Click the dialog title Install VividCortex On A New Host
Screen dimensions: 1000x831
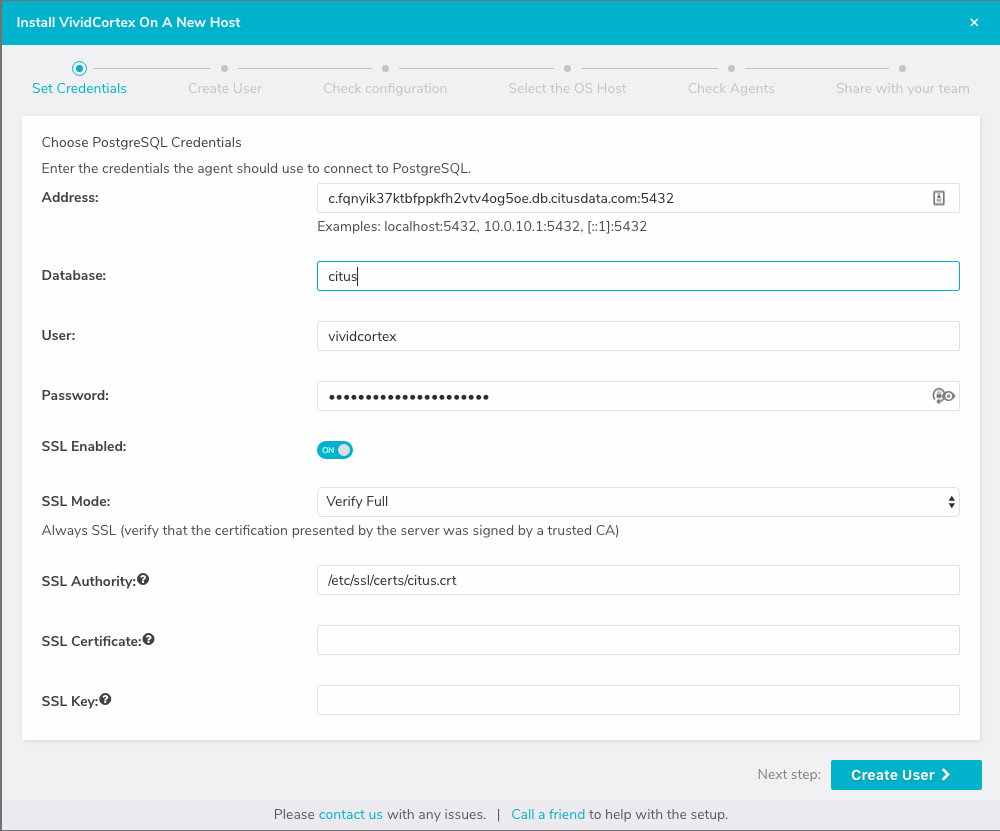click(128, 22)
